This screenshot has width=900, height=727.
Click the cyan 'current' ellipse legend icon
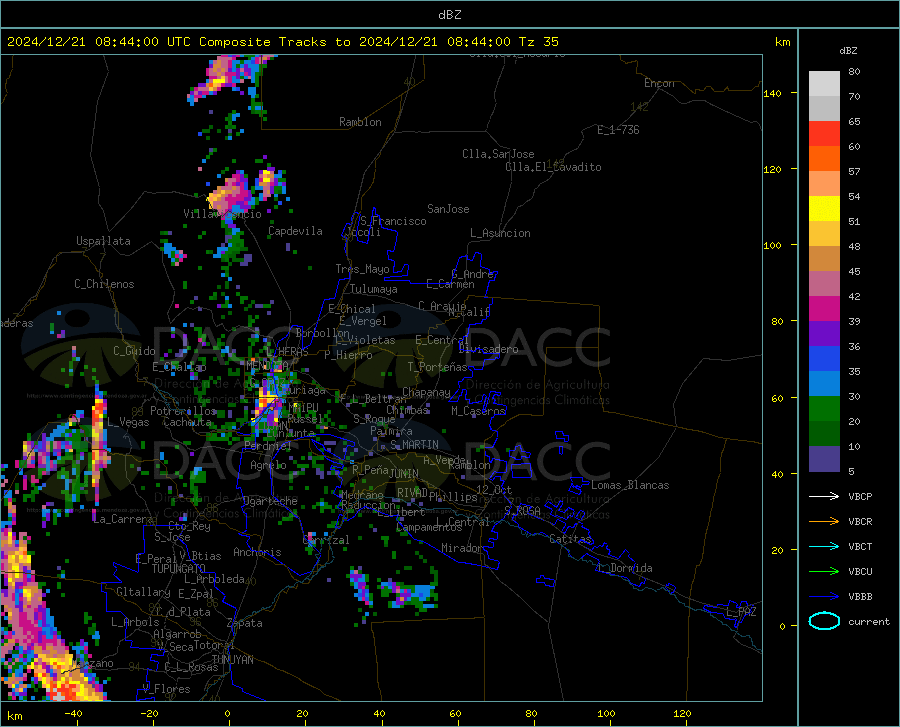coord(824,621)
